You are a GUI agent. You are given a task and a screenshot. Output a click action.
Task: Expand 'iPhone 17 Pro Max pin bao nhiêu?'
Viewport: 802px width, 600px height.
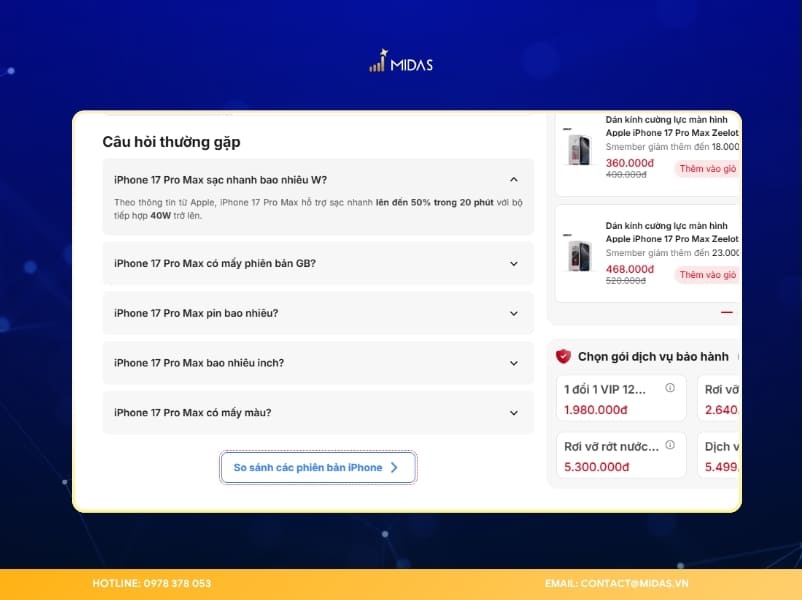[318, 313]
